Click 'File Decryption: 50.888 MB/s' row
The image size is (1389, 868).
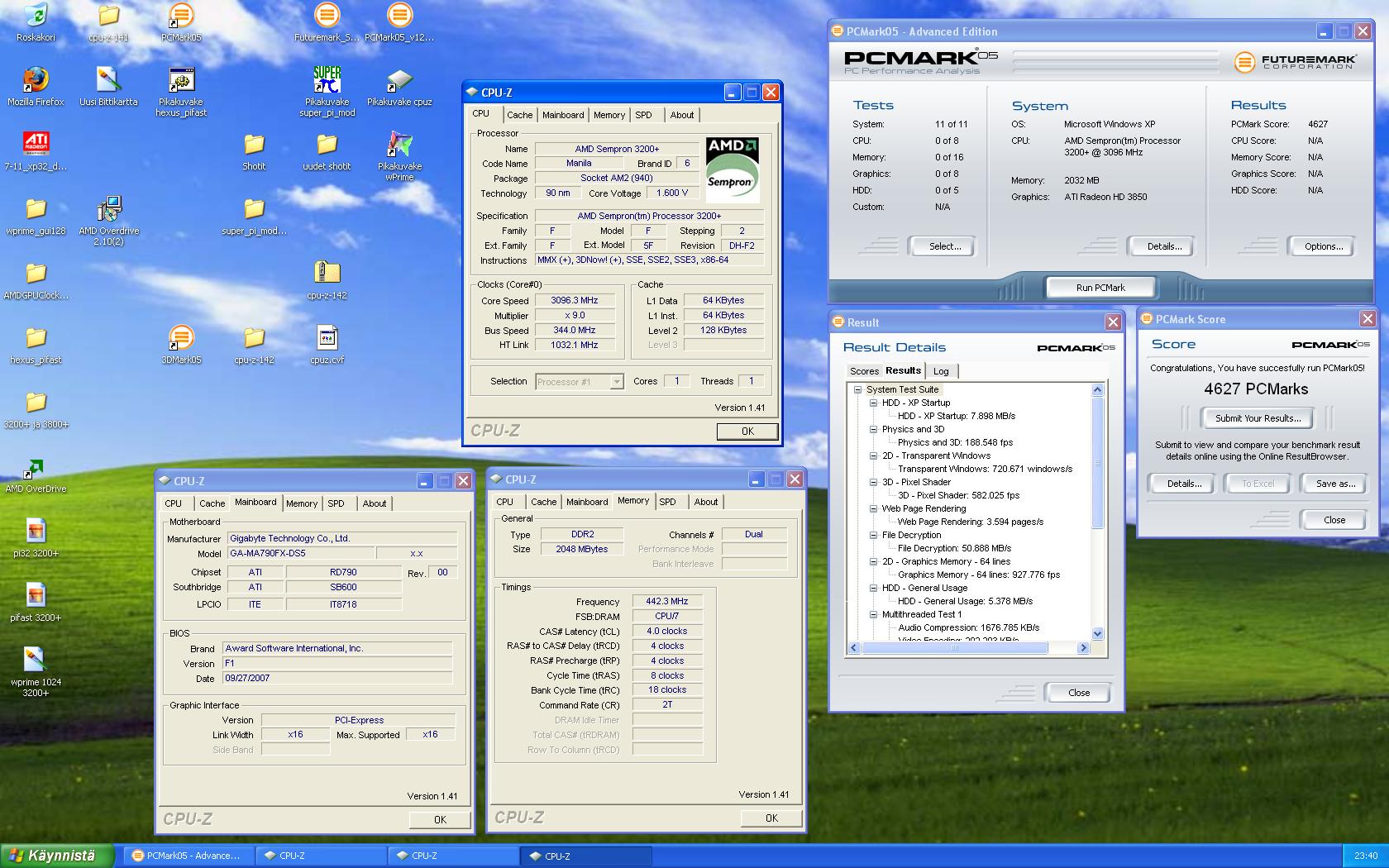click(x=954, y=548)
